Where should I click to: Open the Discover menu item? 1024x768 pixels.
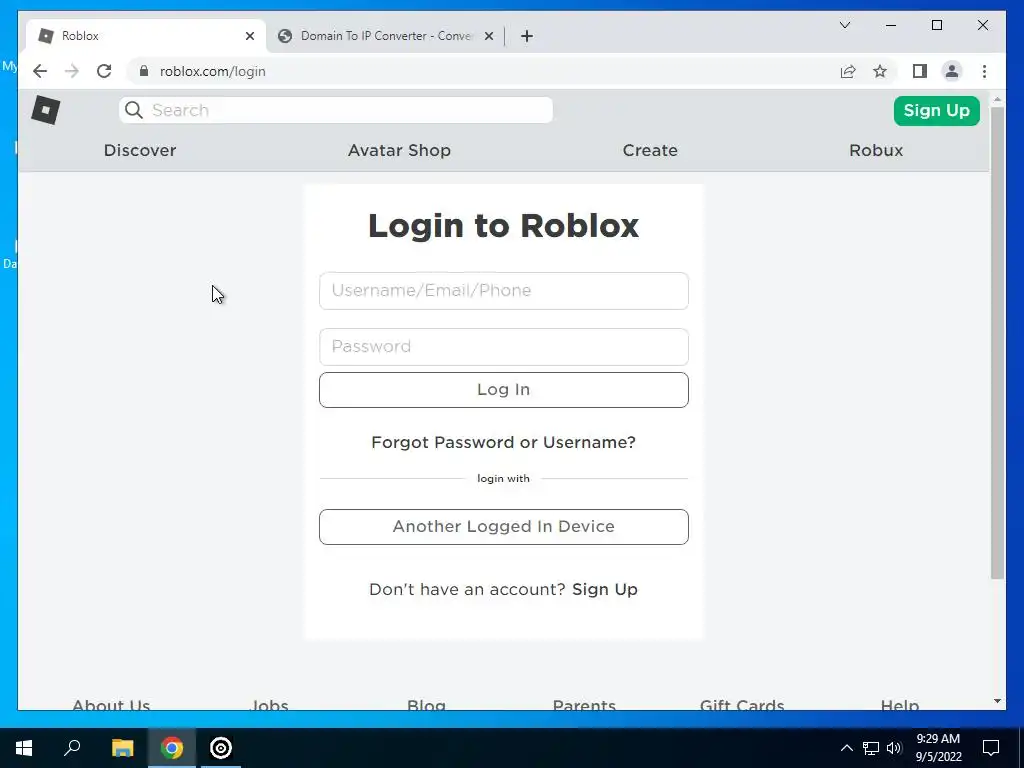[x=140, y=150]
